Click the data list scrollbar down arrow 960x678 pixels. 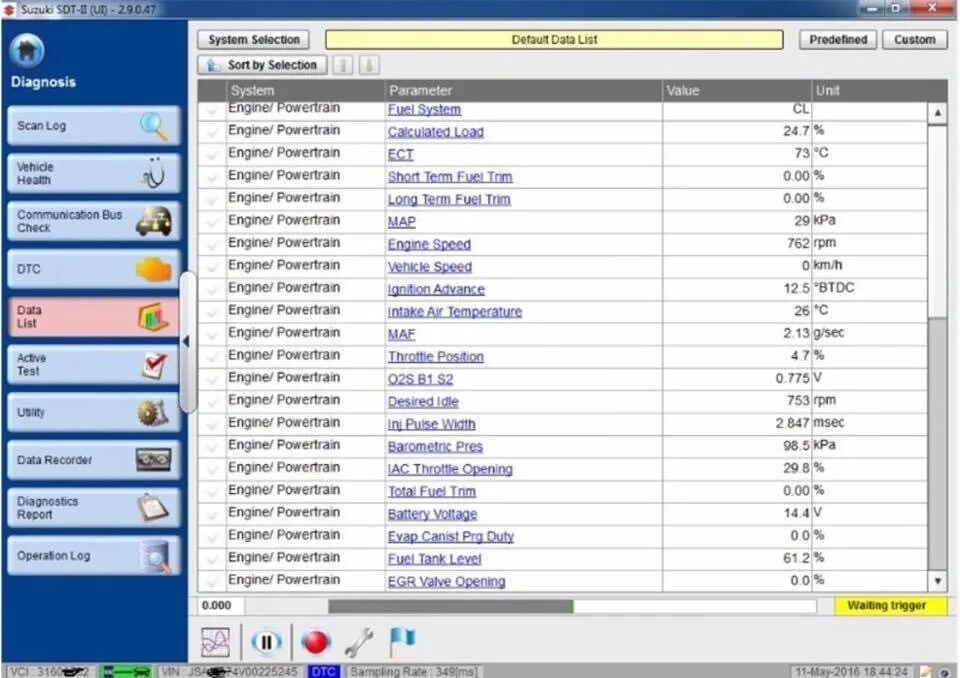tap(937, 581)
